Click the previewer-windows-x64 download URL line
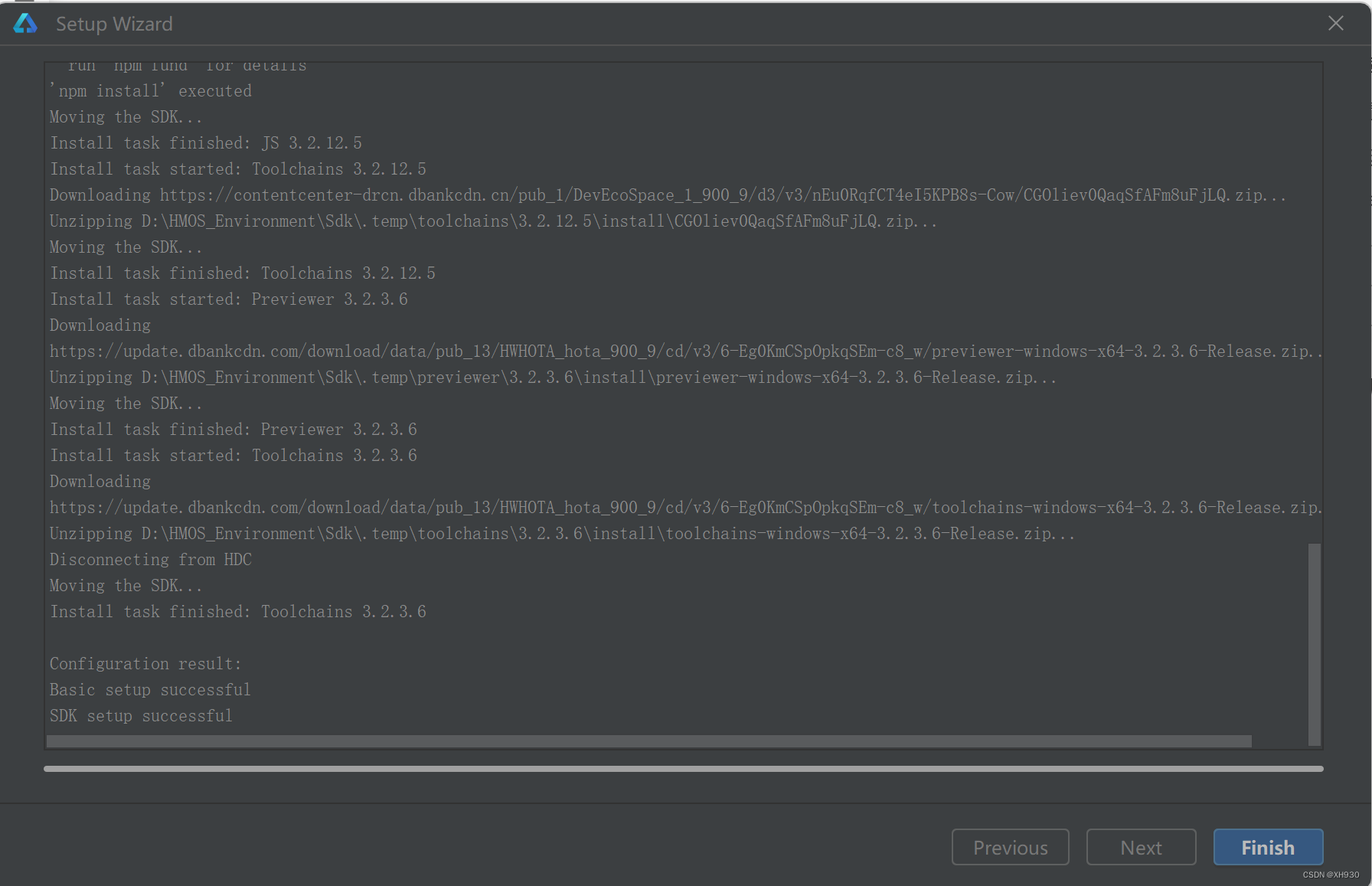Screen dimensions: 1372x886 coord(686,351)
